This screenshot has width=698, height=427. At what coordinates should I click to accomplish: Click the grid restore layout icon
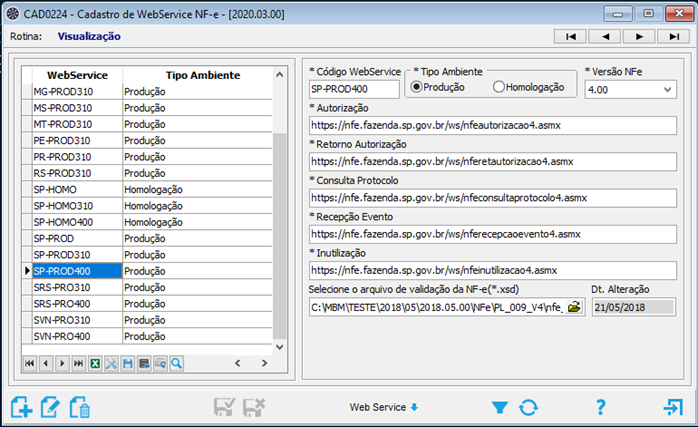(x=160, y=363)
